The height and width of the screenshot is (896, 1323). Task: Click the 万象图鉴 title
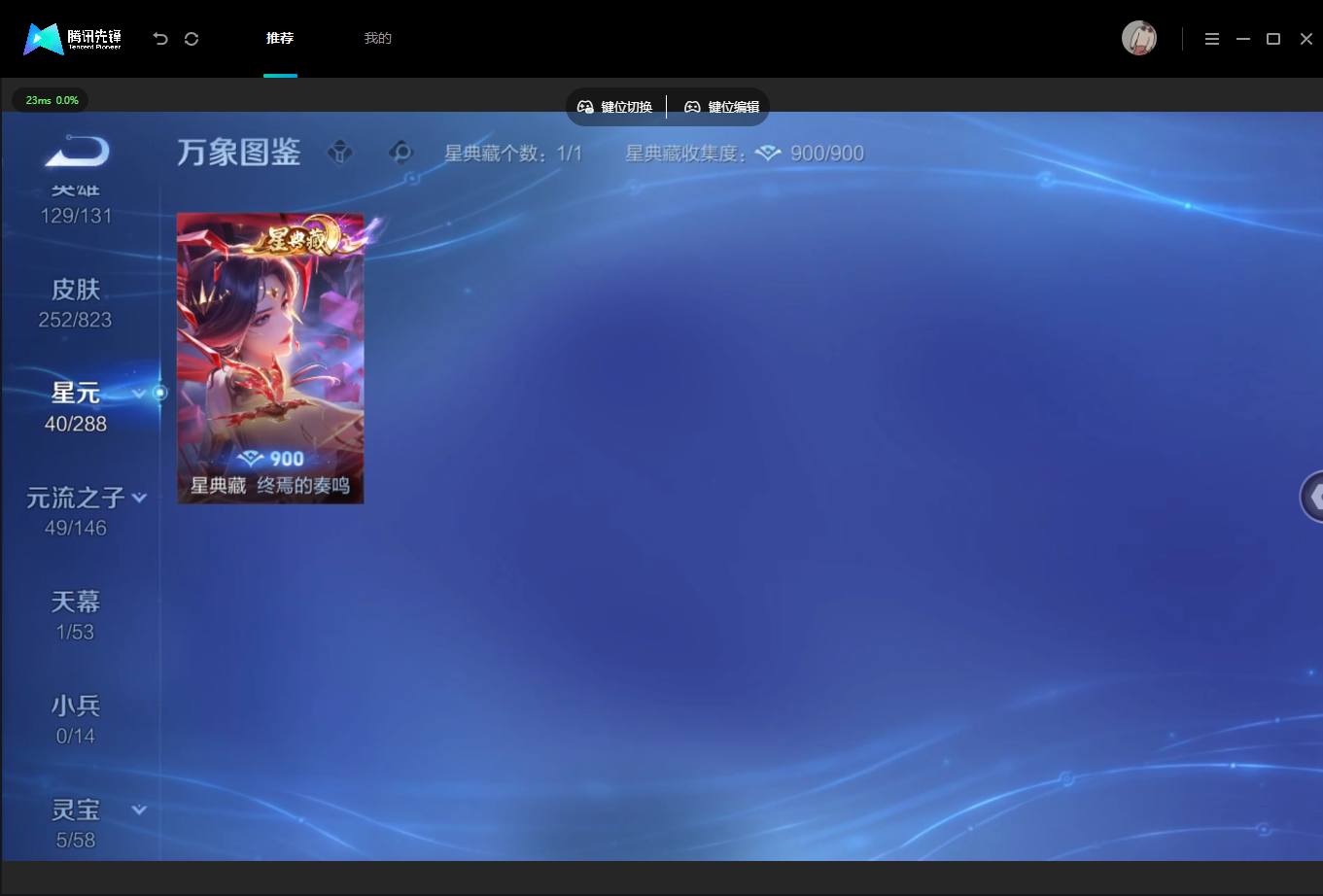[239, 153]
